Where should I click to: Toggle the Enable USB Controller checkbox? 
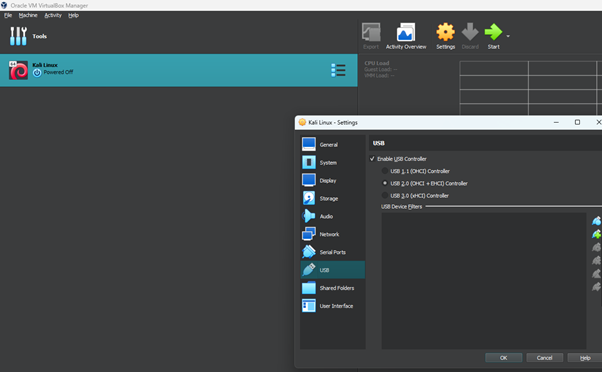point(372,159)
